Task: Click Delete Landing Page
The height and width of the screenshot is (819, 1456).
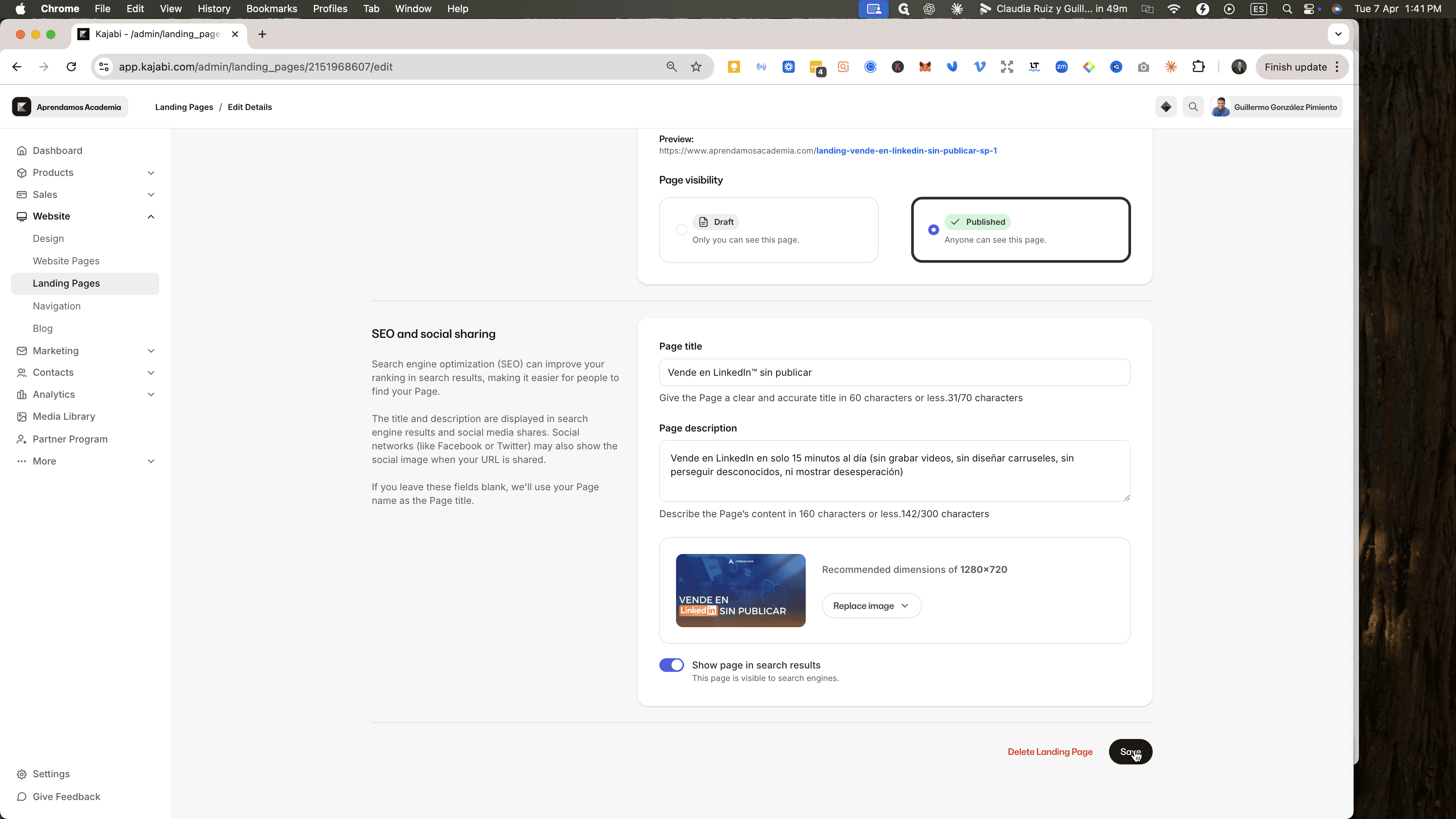Action: click(x=1050, y=752)
